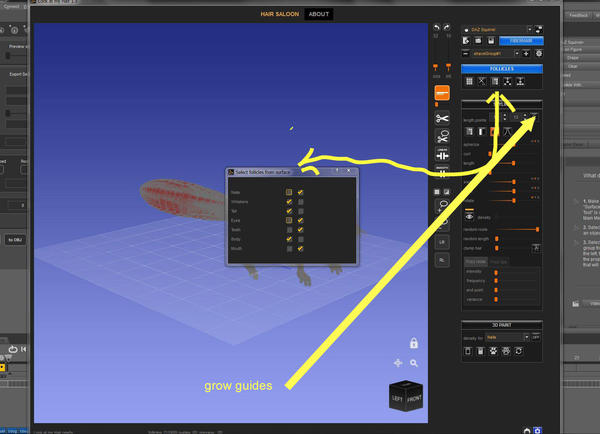Redo the last hair edit
600x434 pixels.
447,28
